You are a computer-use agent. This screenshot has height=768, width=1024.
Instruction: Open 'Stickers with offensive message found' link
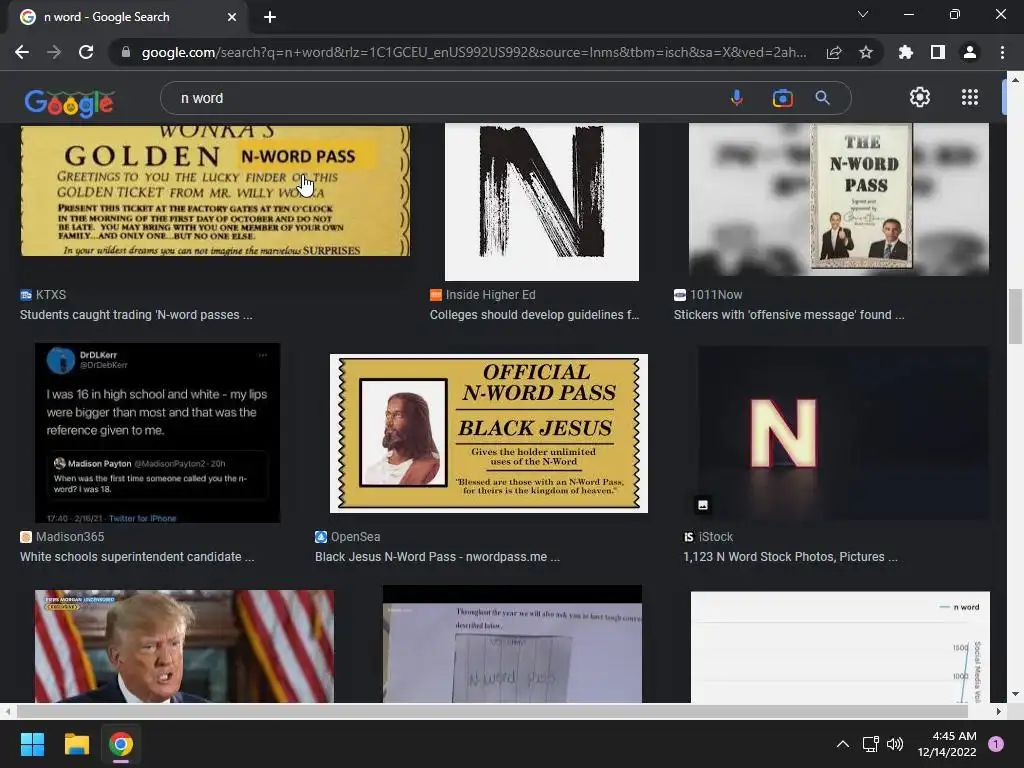[789, 315]
